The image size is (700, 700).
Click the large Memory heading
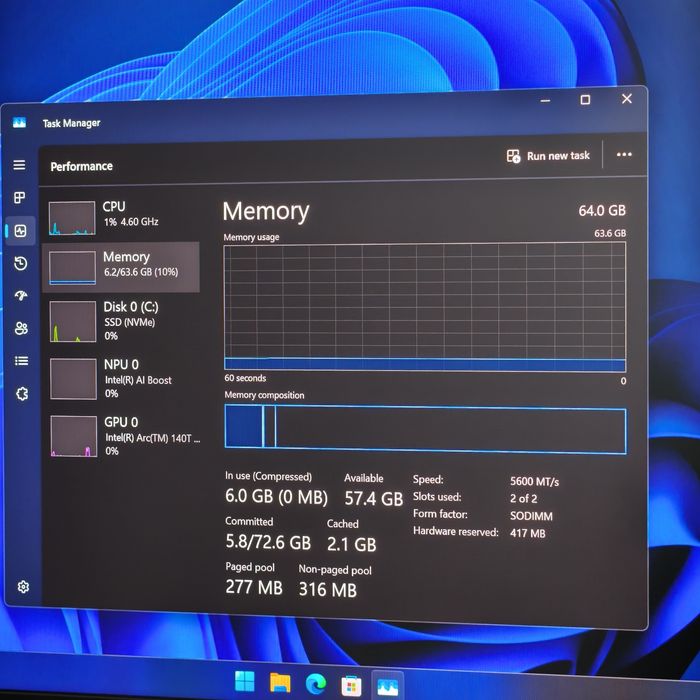(x=266, y=211)
